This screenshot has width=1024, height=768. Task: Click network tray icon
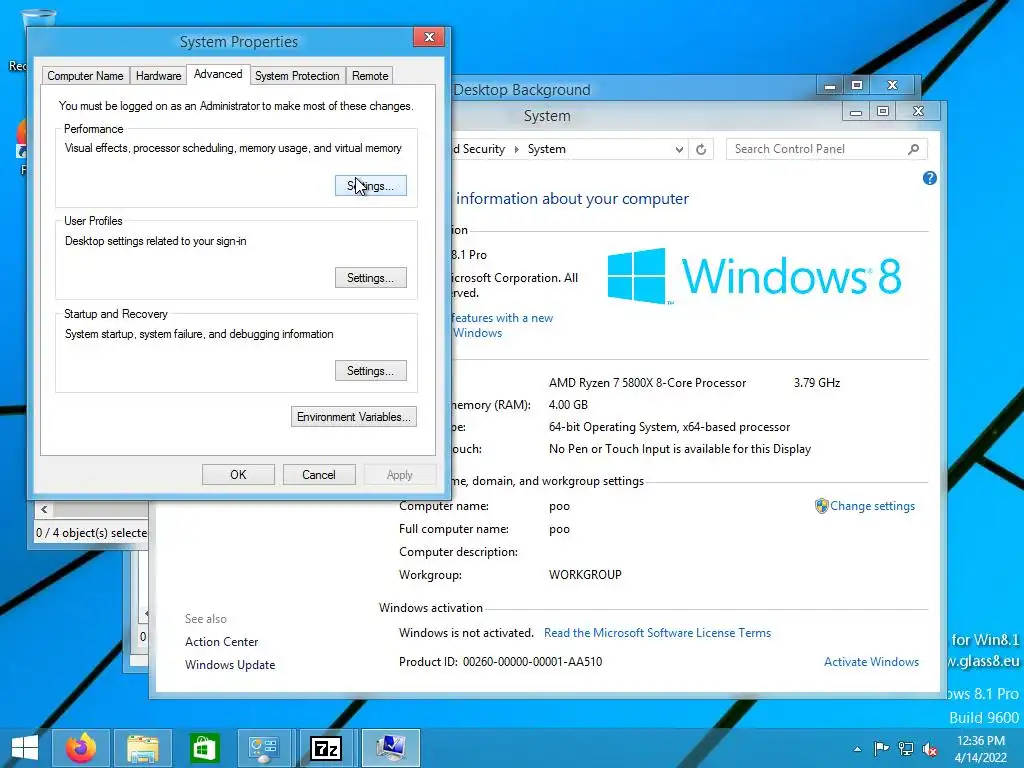click(906, 749)
